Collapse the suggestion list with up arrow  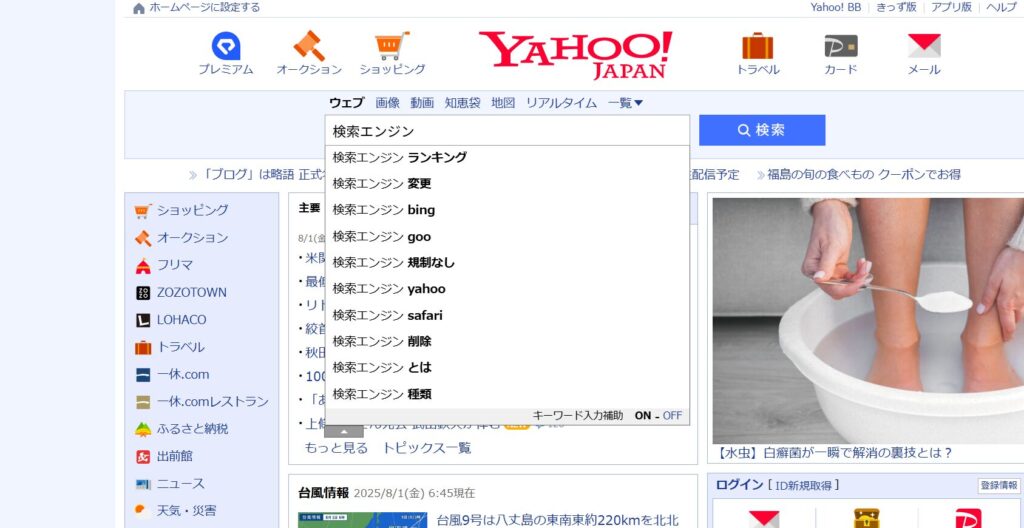(344, 431)
